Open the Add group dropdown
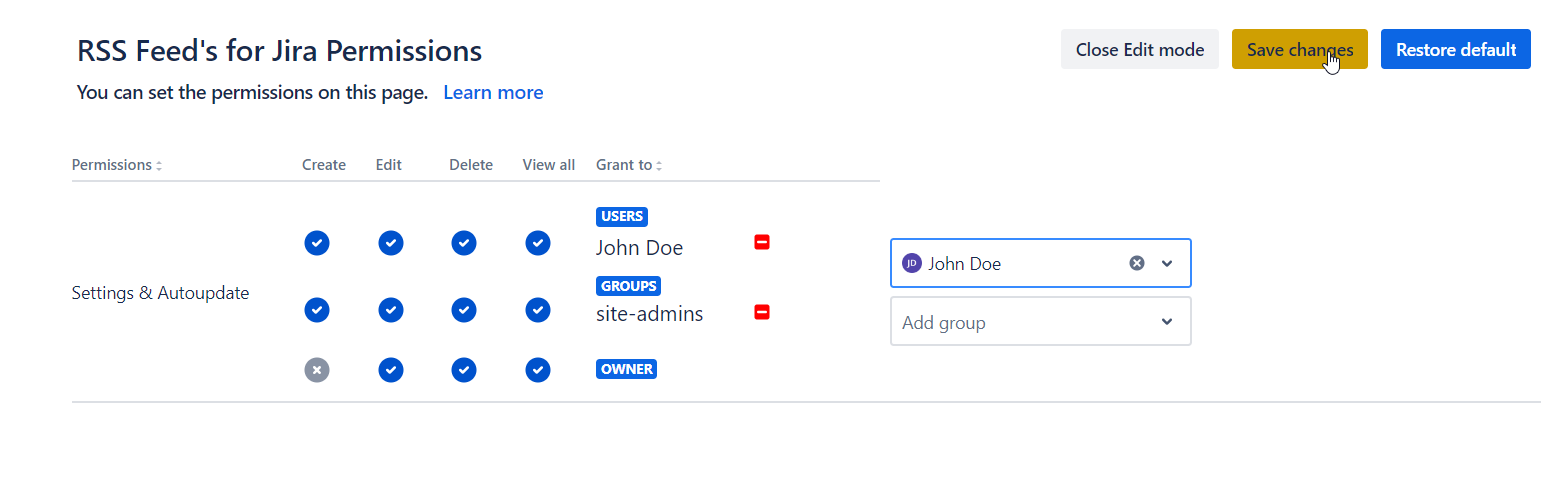This screenshot has height=493, width=1554. 1040,322
